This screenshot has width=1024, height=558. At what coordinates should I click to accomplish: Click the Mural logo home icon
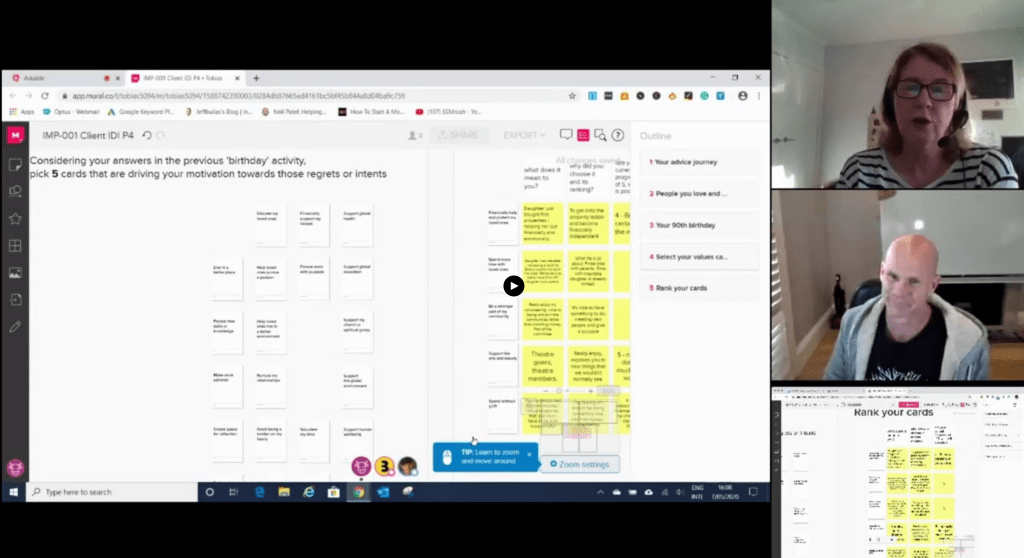click(x=15, y=135)
